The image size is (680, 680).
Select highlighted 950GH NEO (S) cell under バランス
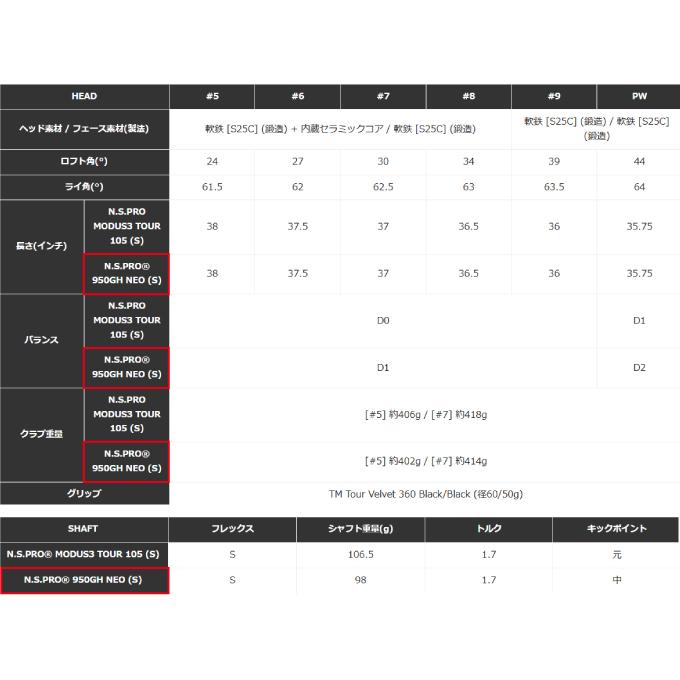coord(127,367)
